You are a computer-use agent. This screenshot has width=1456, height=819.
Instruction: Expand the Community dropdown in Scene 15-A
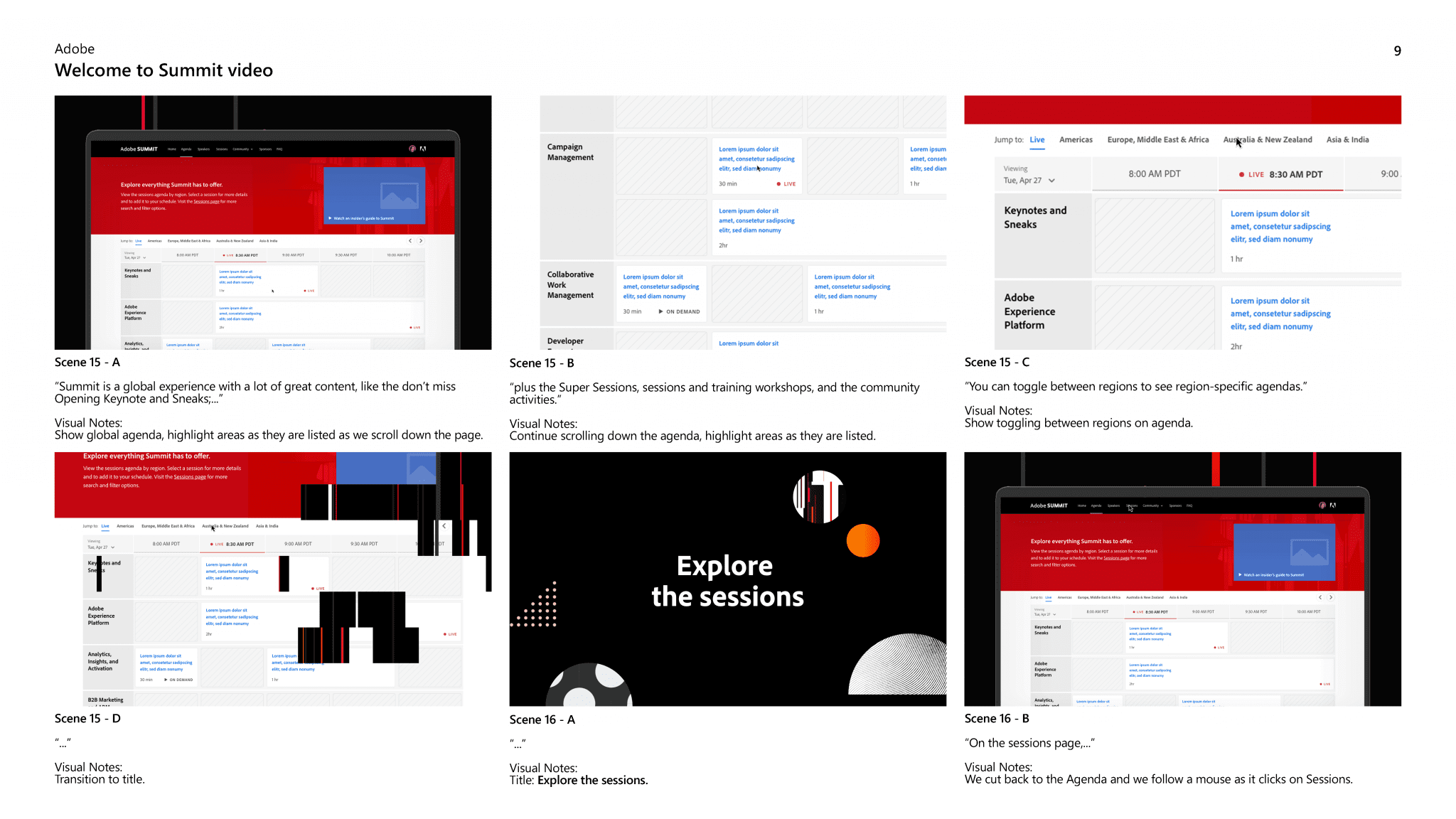pyautogui.click(x=242, y=149)
